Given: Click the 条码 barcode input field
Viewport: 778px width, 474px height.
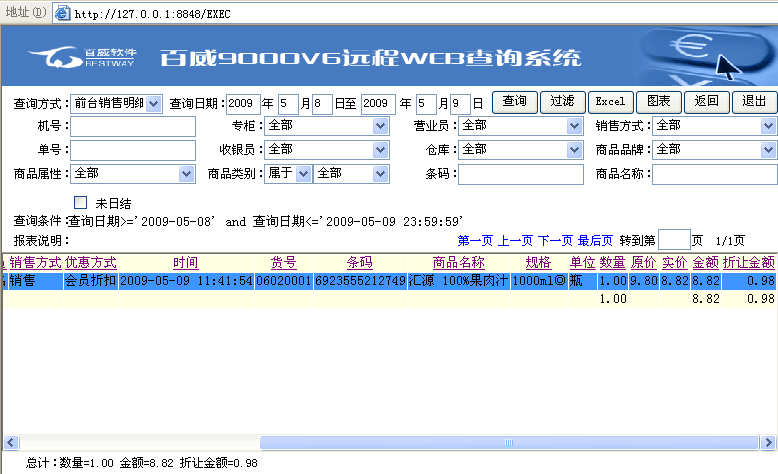Looking at the screenshot, I should tap(520, 174).
